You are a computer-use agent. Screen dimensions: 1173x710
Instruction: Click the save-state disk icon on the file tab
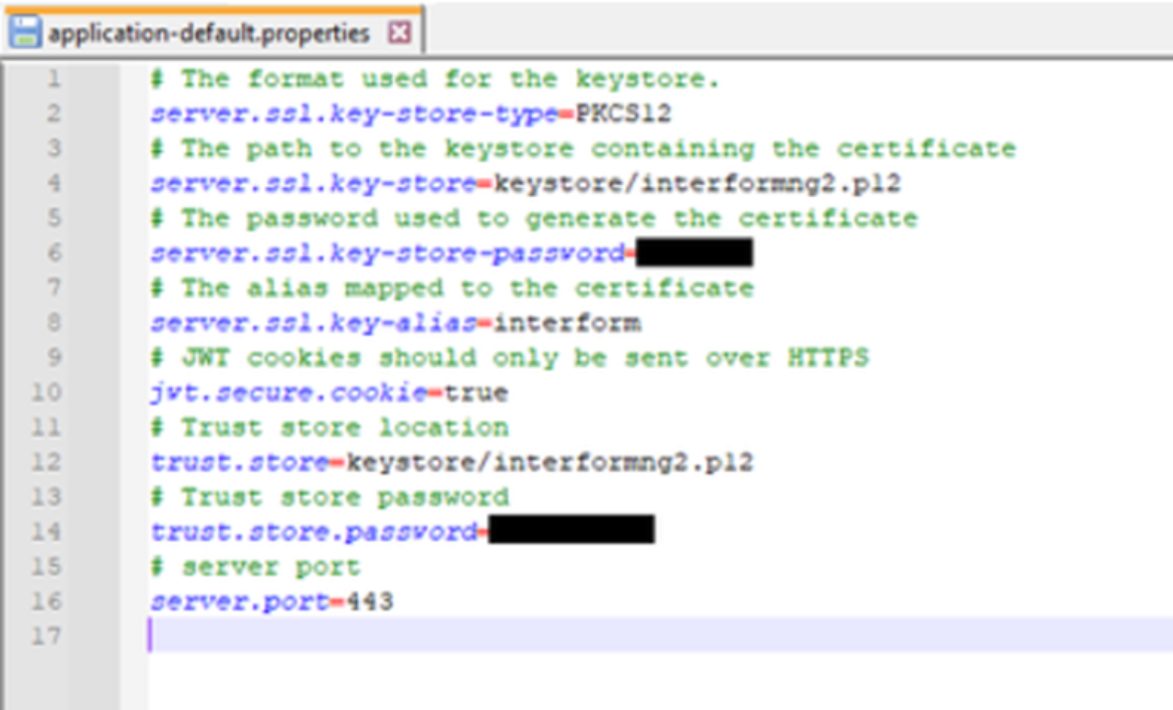25,33
